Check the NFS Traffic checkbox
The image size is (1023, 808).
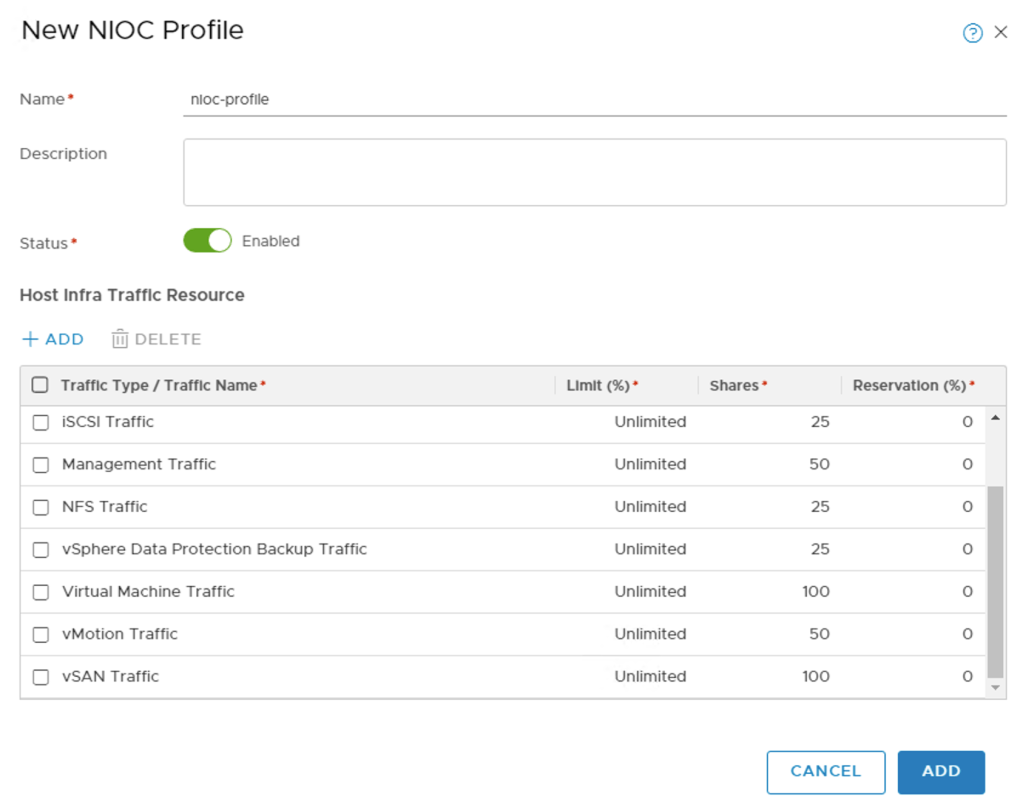click(x=40, y=507)
